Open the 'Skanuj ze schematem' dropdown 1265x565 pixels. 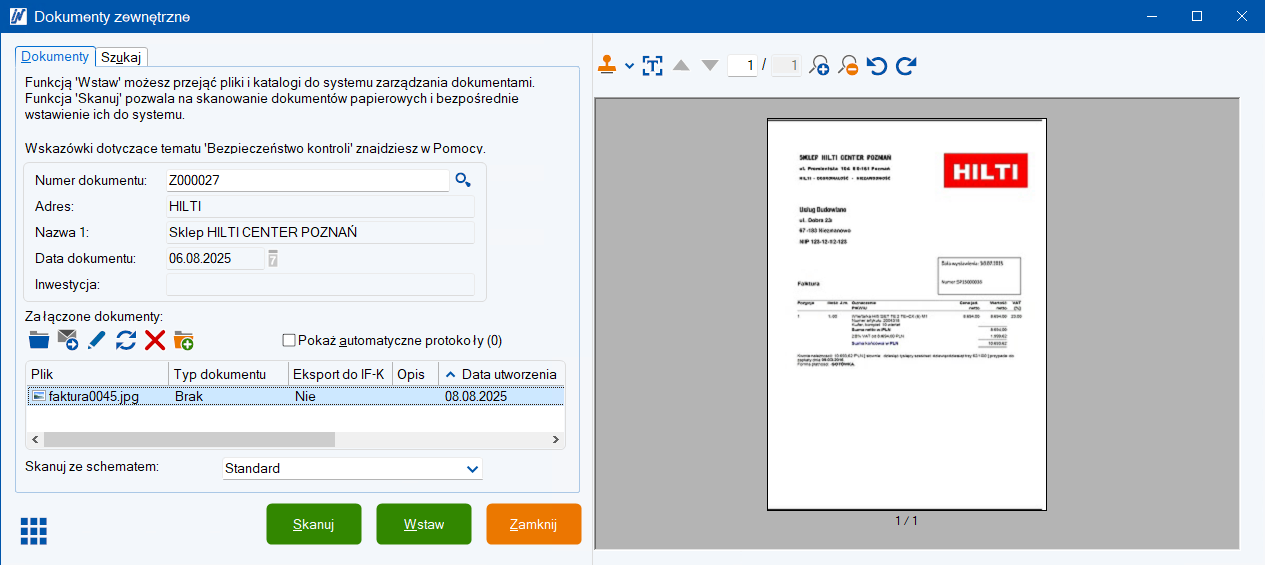[472, 468]
